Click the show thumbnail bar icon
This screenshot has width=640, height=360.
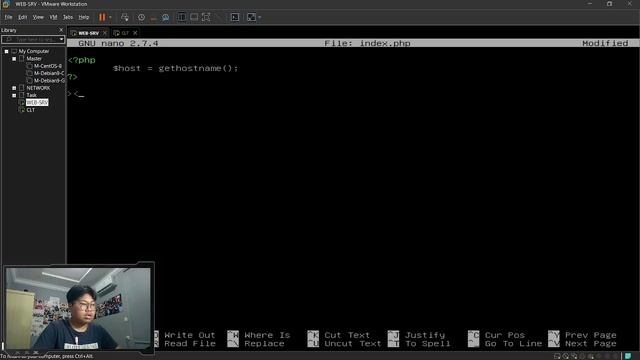pos(194,17)
